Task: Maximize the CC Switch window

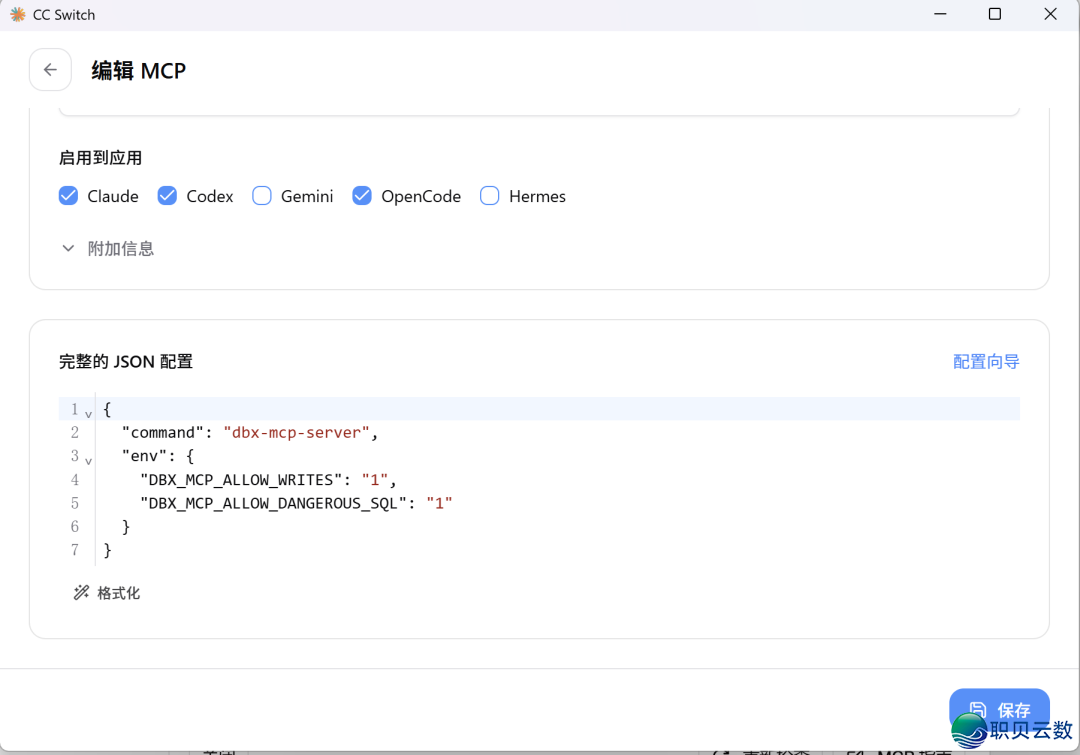Action: pyautogui.click(x=995, y=14)
